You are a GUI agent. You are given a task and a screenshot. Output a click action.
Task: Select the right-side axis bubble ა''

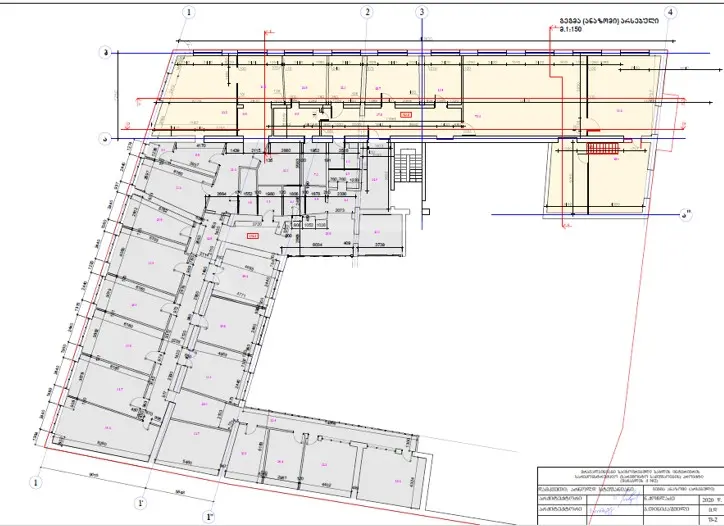(686, 215)
